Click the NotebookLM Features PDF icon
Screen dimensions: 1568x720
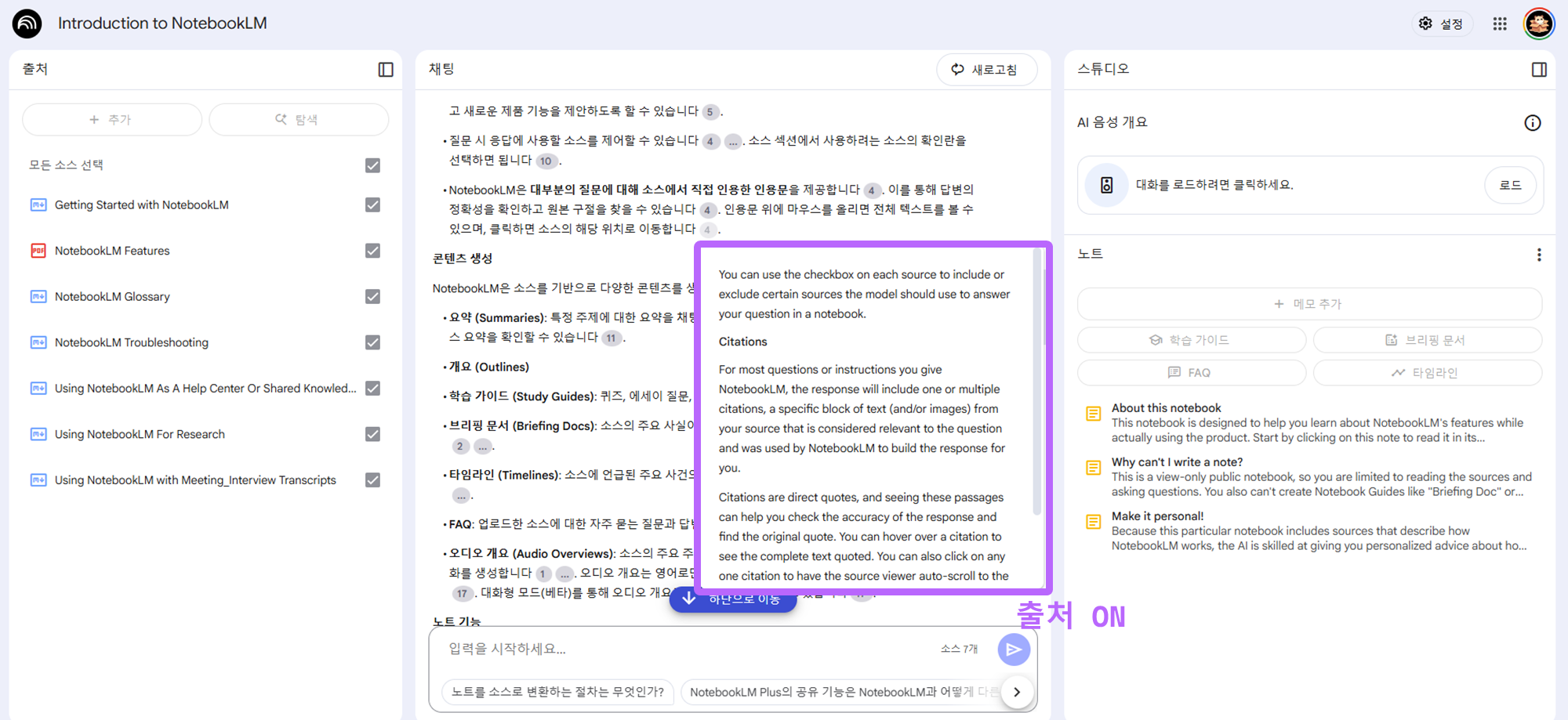(38, 251)
